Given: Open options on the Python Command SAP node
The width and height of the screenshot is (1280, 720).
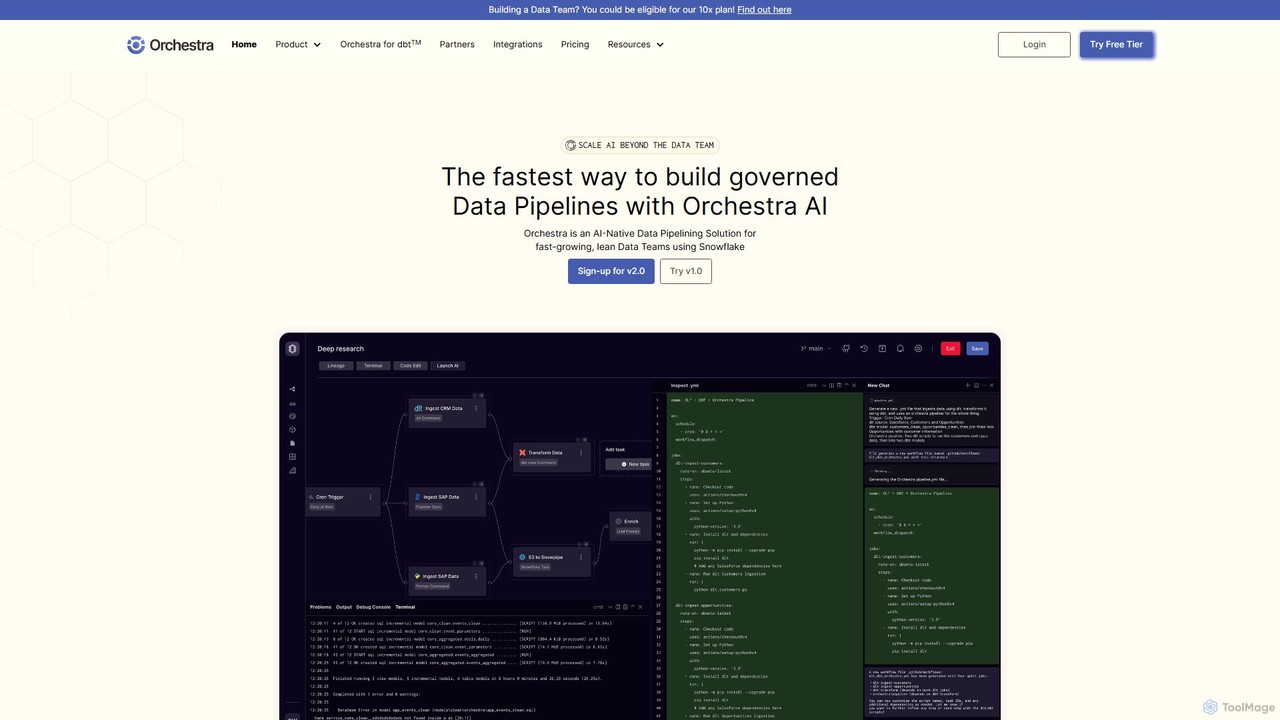Looking at the screenshot, I should tap(476, 576).
